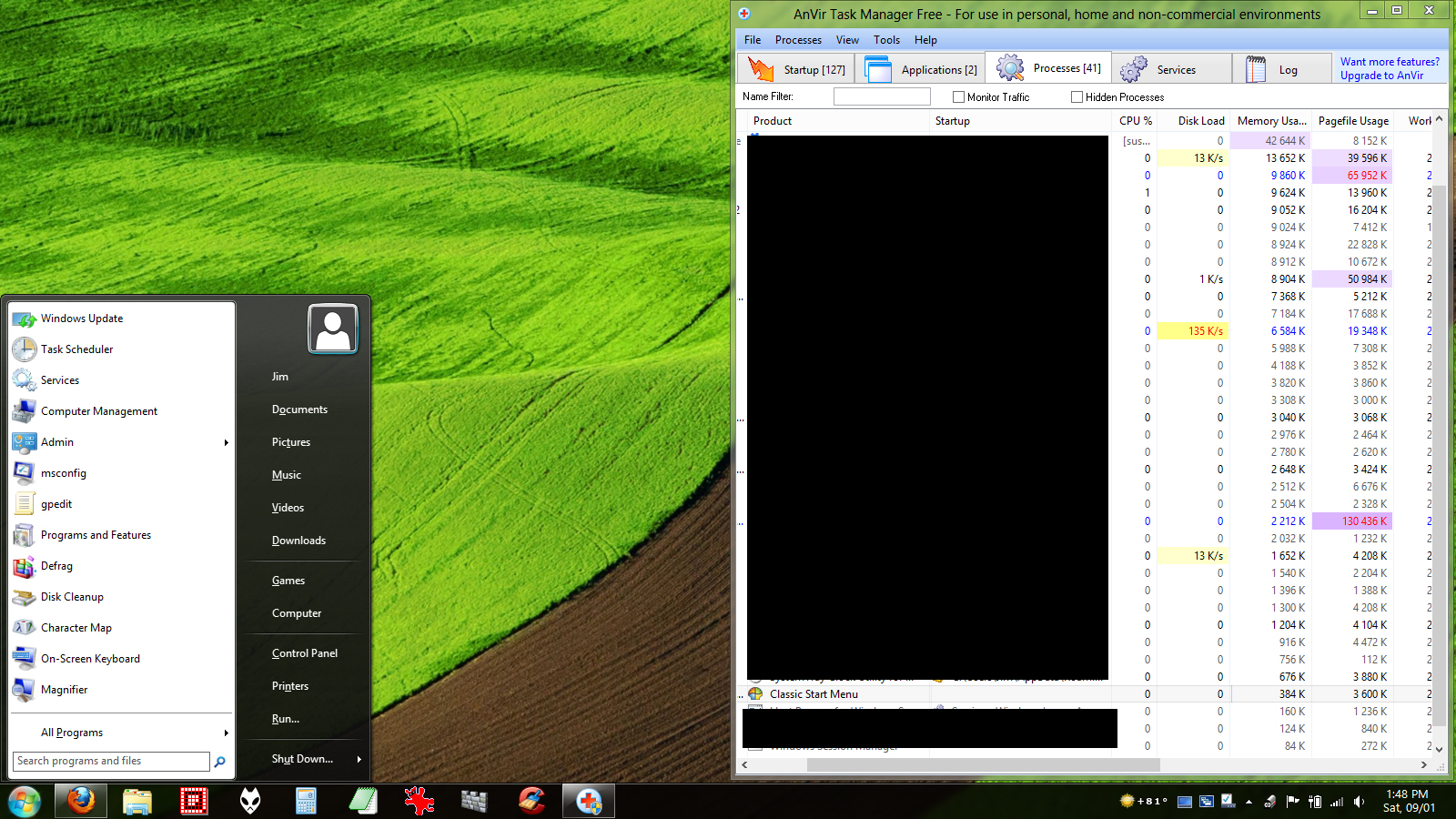1456x819 pixels.
Task: Open the Log tab
Action: 1282,69
